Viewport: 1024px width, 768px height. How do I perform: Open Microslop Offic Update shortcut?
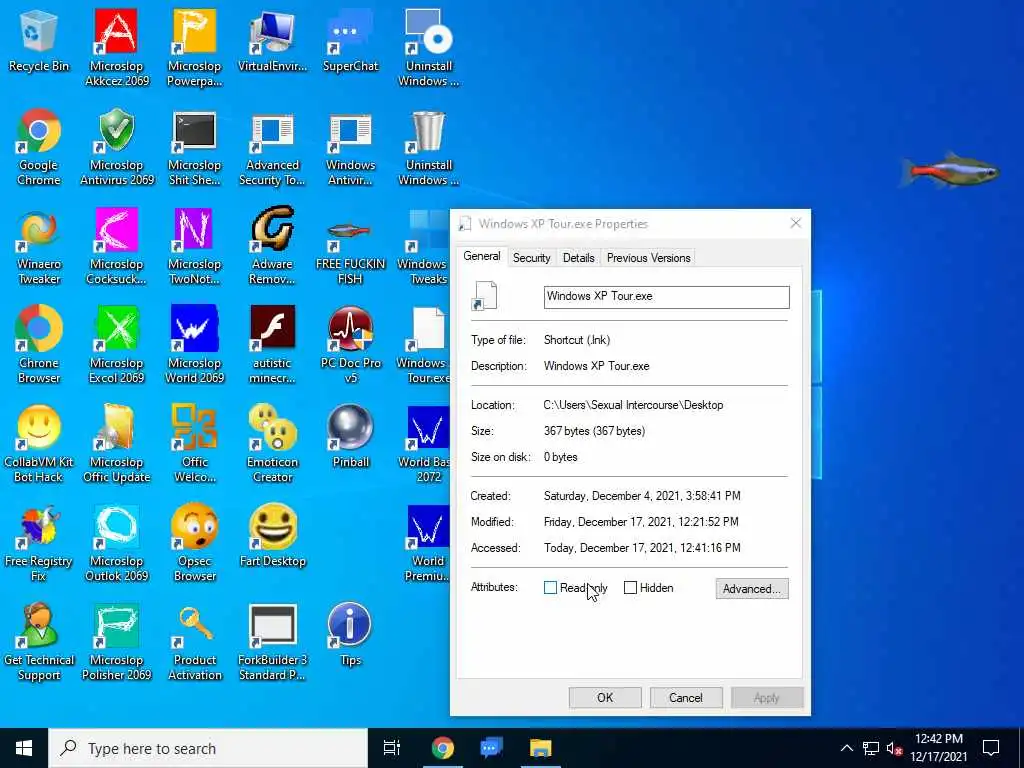(x=116, y=445)
